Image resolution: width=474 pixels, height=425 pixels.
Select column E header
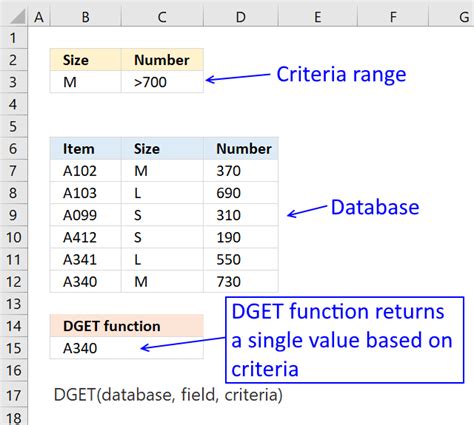[318, 17]
